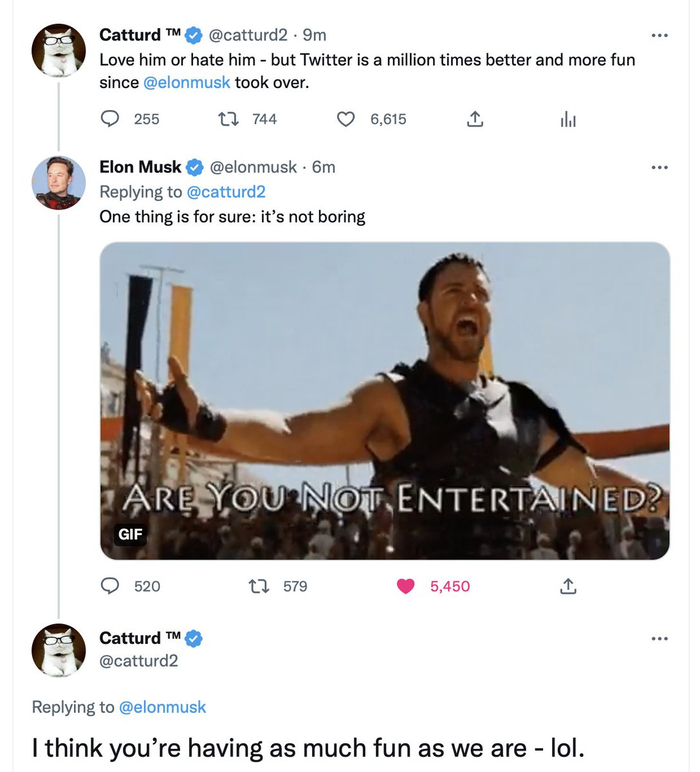Open Elon Musk's profile picture
This screenshot has width=700, height=772.
pos(58,182)
